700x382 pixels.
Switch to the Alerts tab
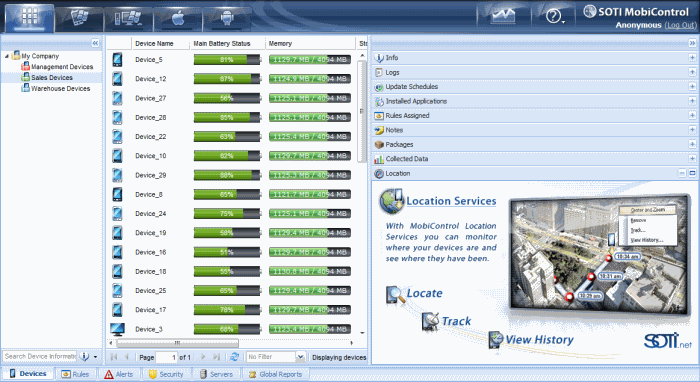[x=119, y=374]
